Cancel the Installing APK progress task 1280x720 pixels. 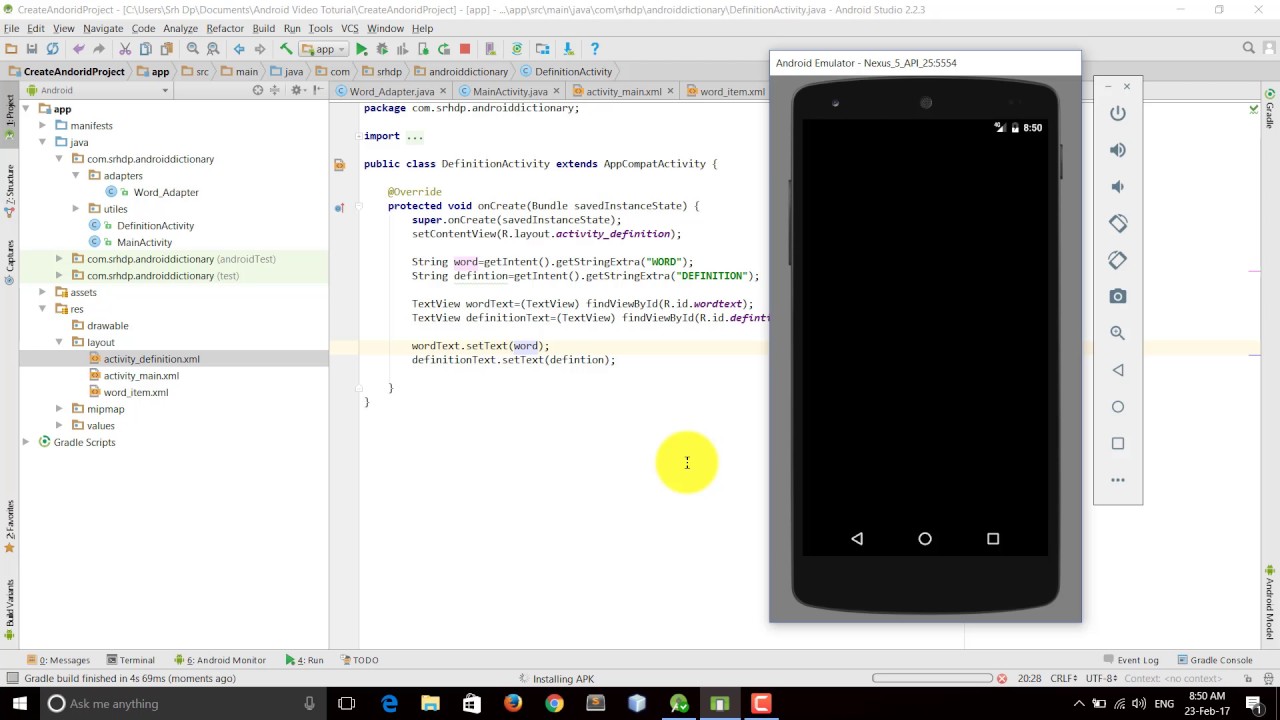[1002, 678]
